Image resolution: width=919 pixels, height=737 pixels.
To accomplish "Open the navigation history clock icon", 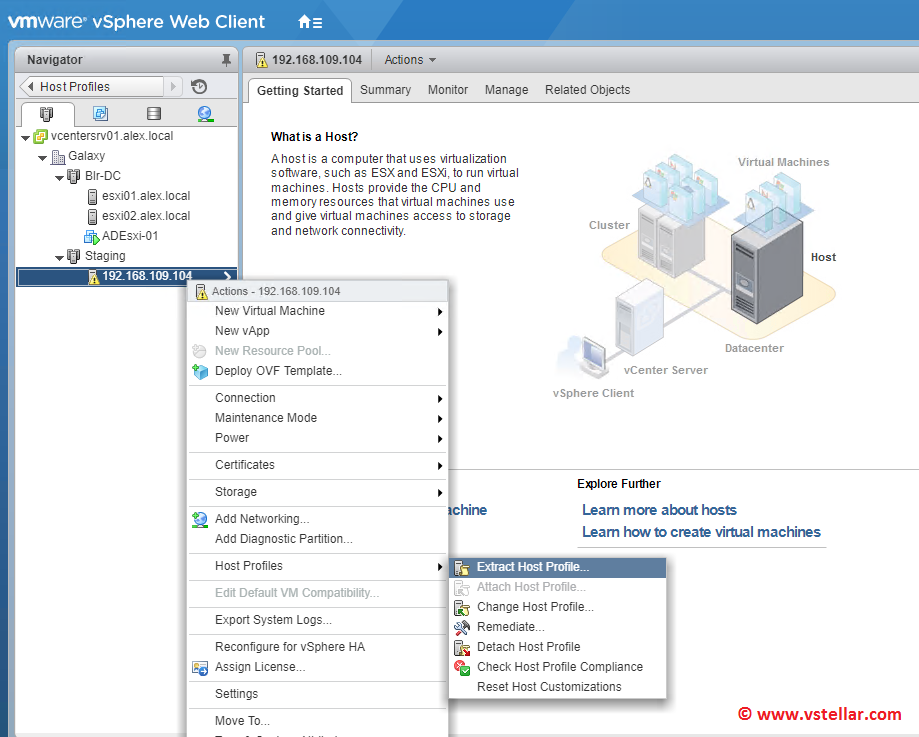I will [x=199, y=87].
